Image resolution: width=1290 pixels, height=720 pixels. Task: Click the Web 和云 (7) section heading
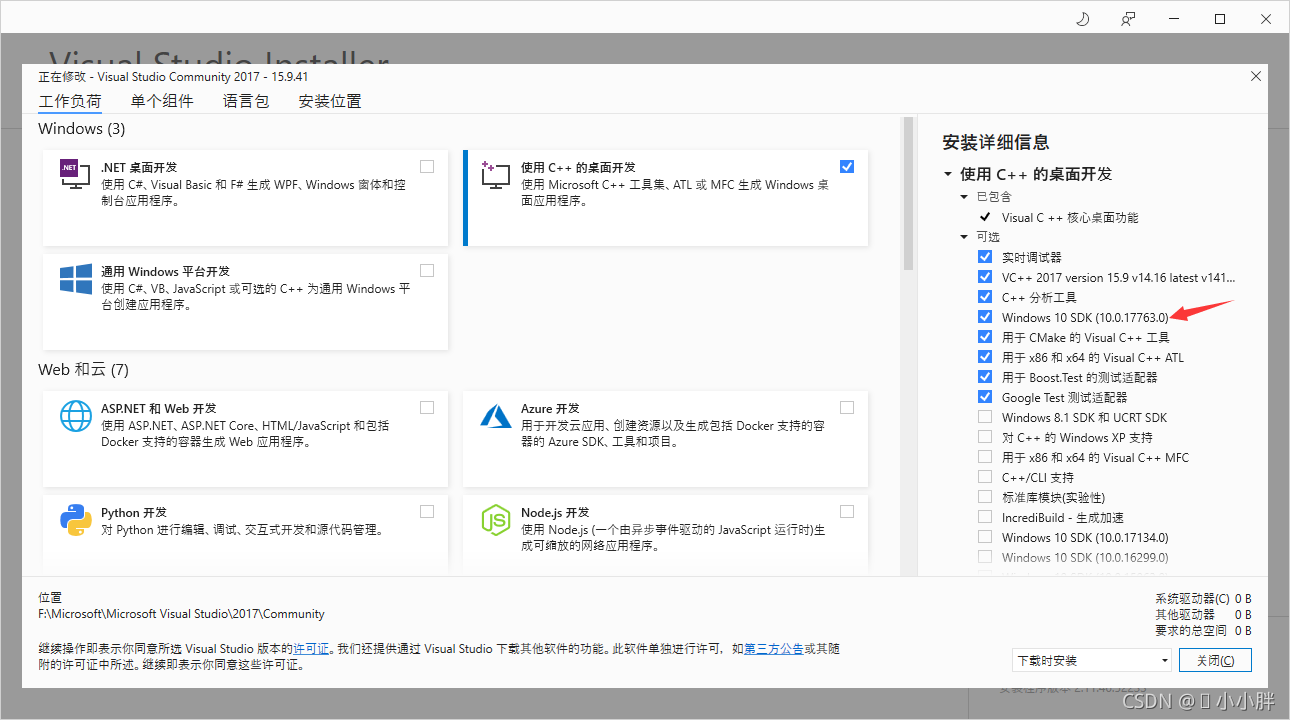pos(84,370)
